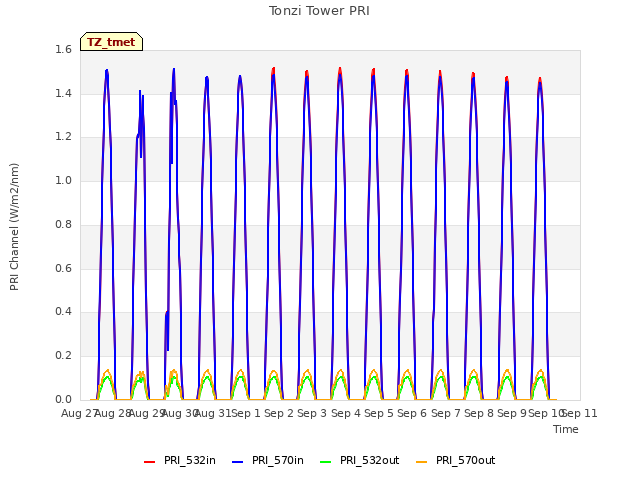
Task: Click the Sep 4 x-axis date label
Action: point(346,413)
